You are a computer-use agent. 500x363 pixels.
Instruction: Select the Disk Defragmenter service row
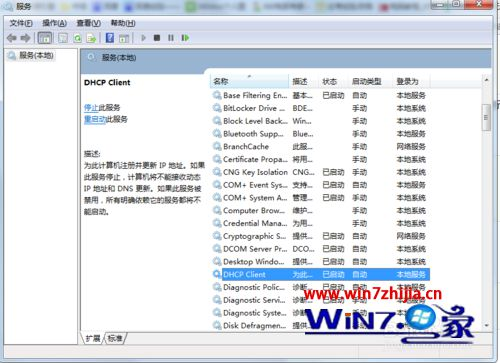click(321, 325)
